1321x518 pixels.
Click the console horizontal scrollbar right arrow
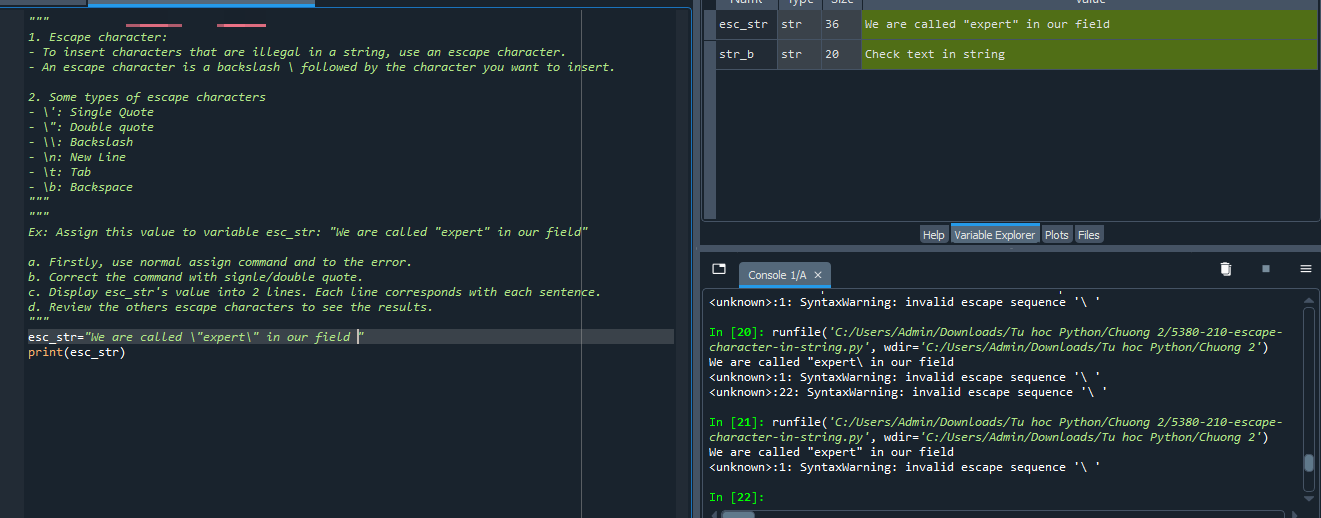tap(1293, 515)
